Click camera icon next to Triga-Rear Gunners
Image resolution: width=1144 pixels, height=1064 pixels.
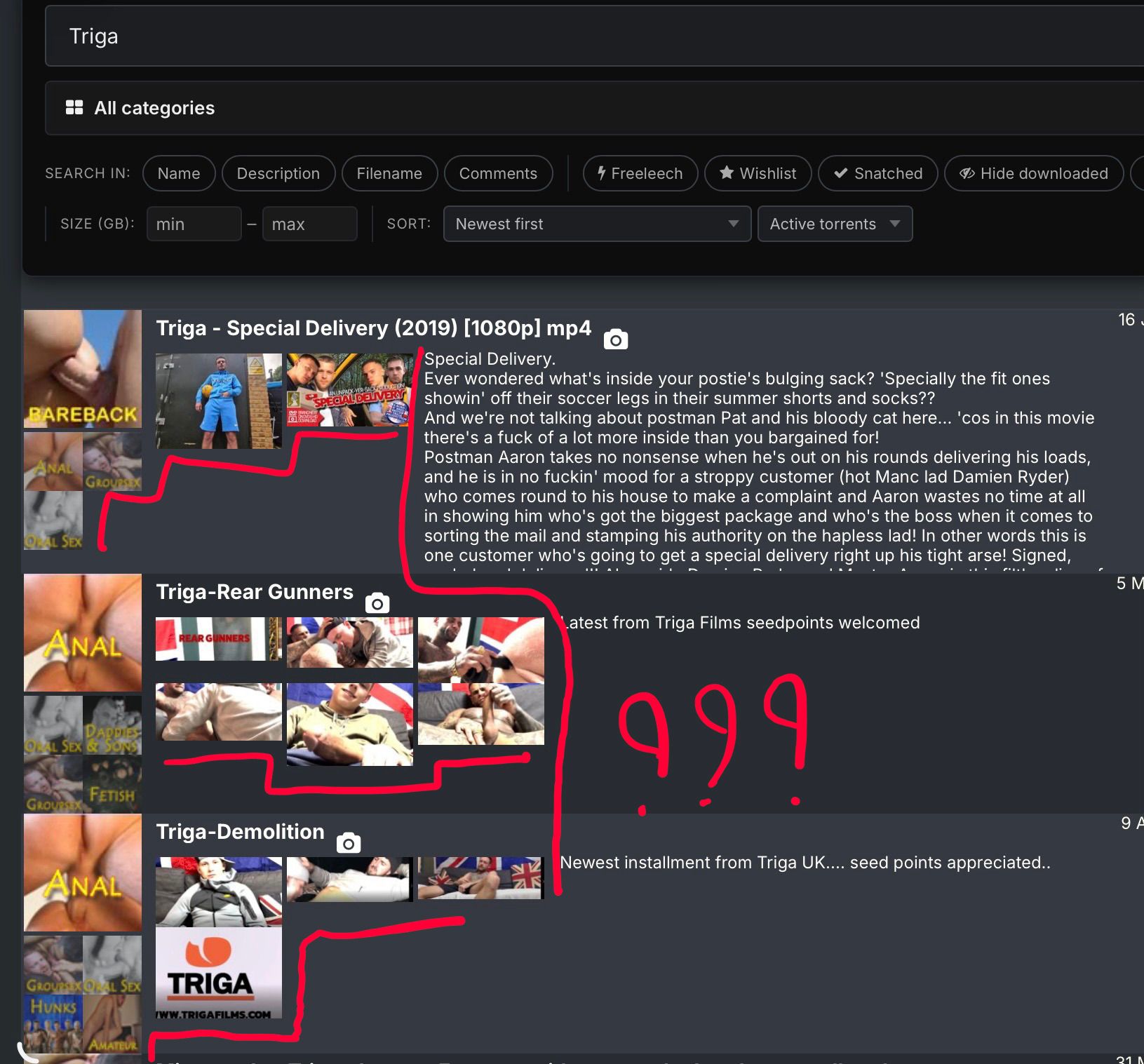tap(377, 603)
